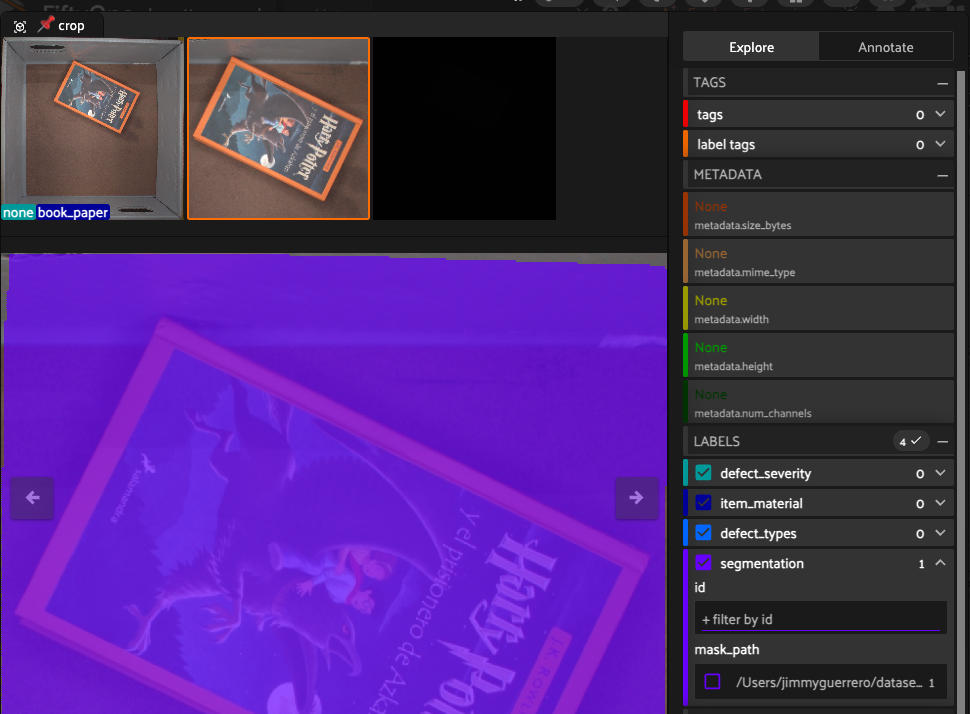Click the defect_severity teal color bar
This screenshot has height=714, width=970.
[685, 473]
